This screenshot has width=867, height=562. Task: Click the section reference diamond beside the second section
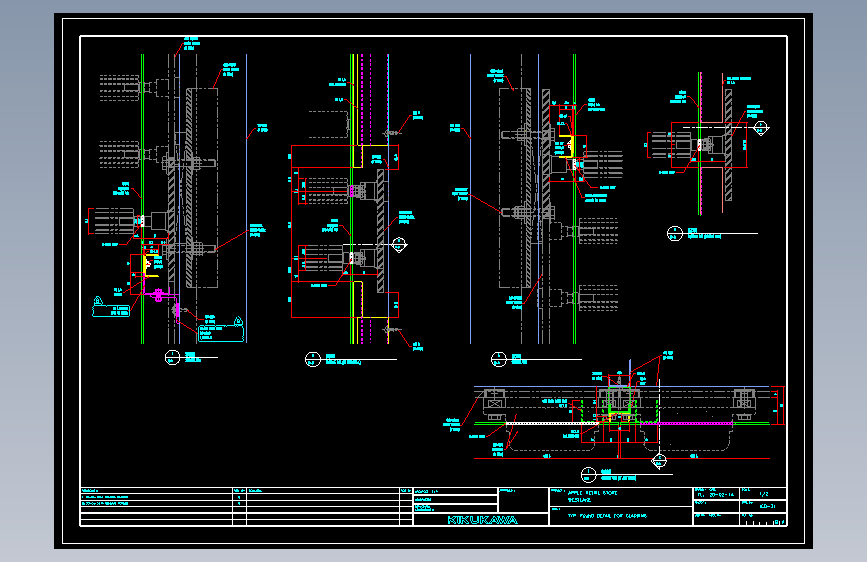pyautogui.click(x=399, y=244)
